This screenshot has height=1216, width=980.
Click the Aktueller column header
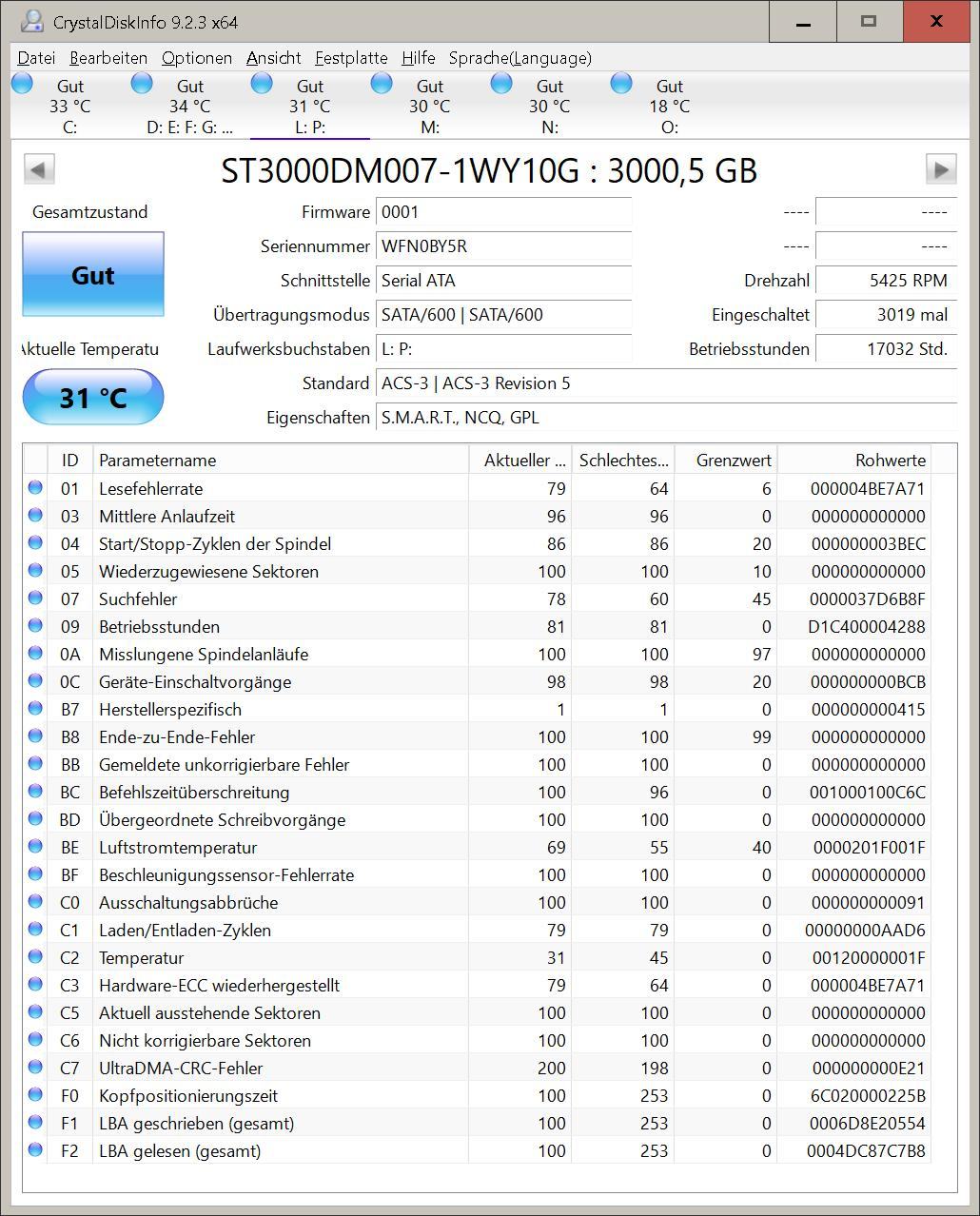coord(520,460)
